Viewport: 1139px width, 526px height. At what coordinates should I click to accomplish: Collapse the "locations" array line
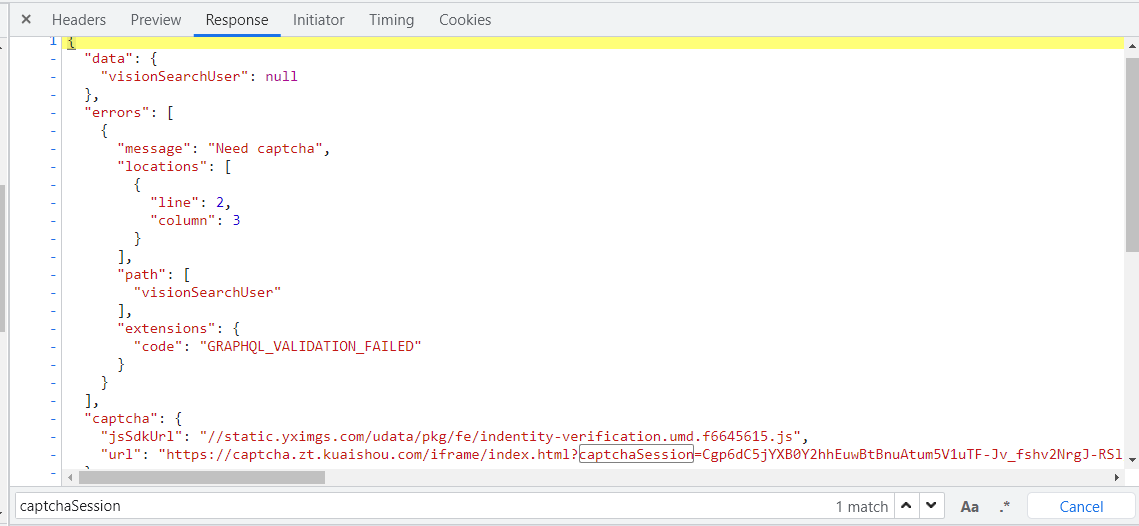point(52,166)
